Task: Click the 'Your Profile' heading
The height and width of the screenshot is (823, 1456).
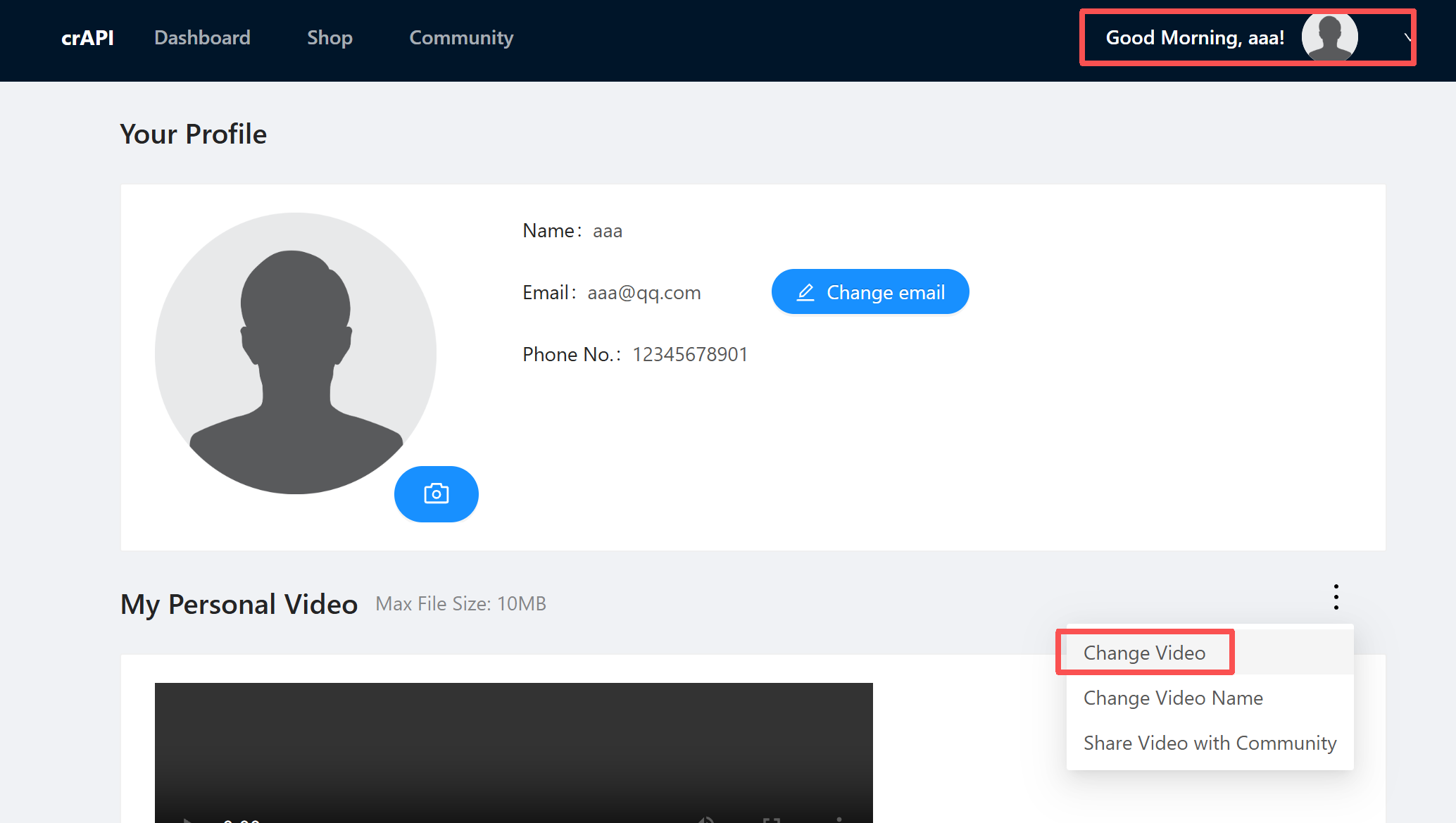Action: [194, 134]
